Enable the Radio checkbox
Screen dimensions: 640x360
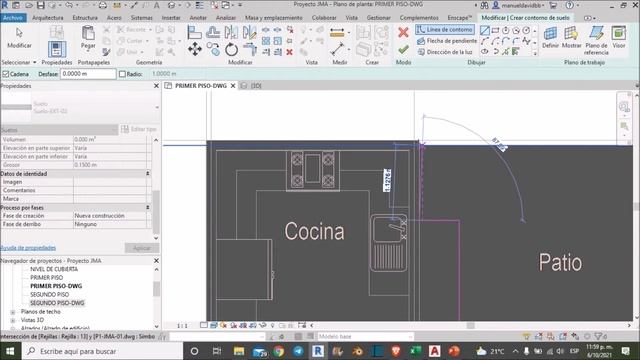[122, 74]
